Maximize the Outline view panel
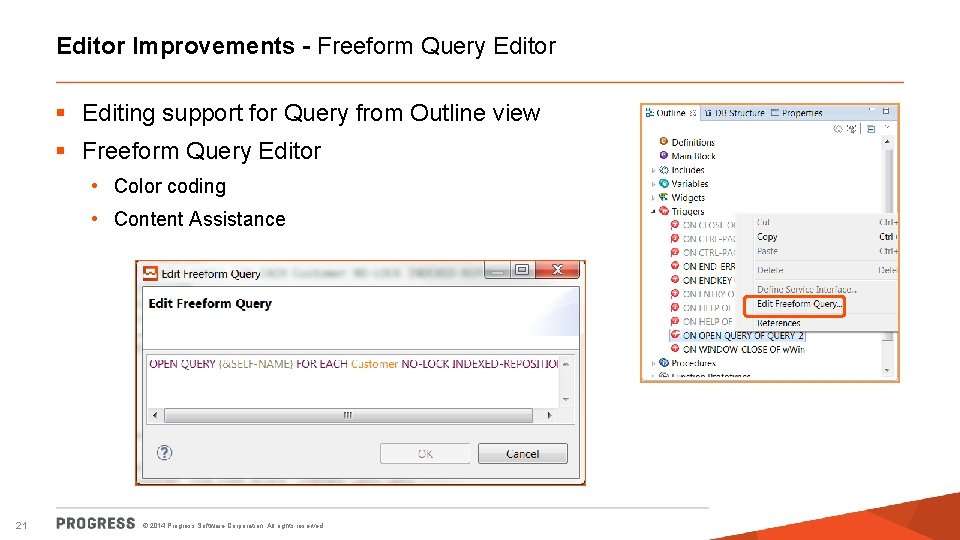This screenshot has height=540, width=960. (886, 111)
